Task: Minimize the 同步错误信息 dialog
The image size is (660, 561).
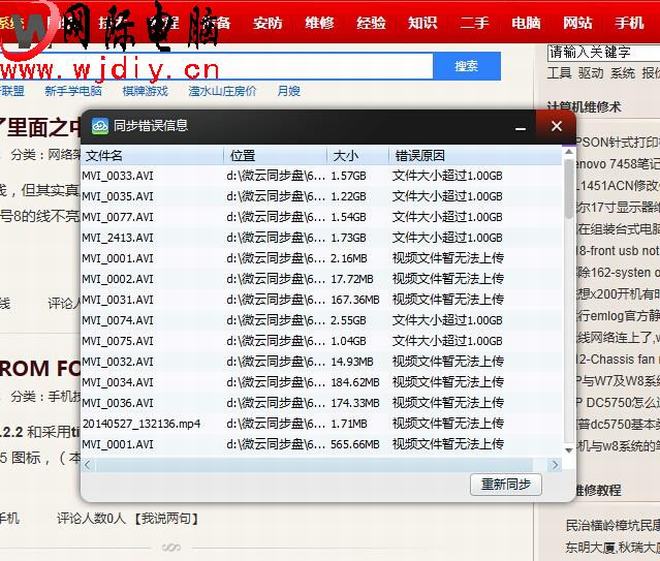Action: pyautogui.click(x=520, y=127)
